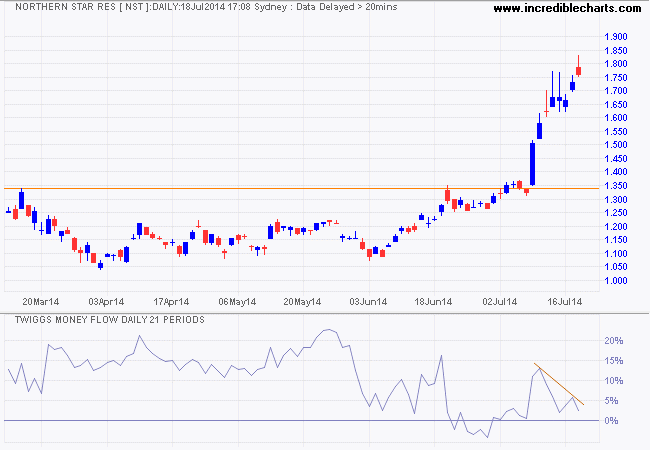The image size is (650, 450).
Task: Click the 1.900 price axis label
Action: [616, 37]
